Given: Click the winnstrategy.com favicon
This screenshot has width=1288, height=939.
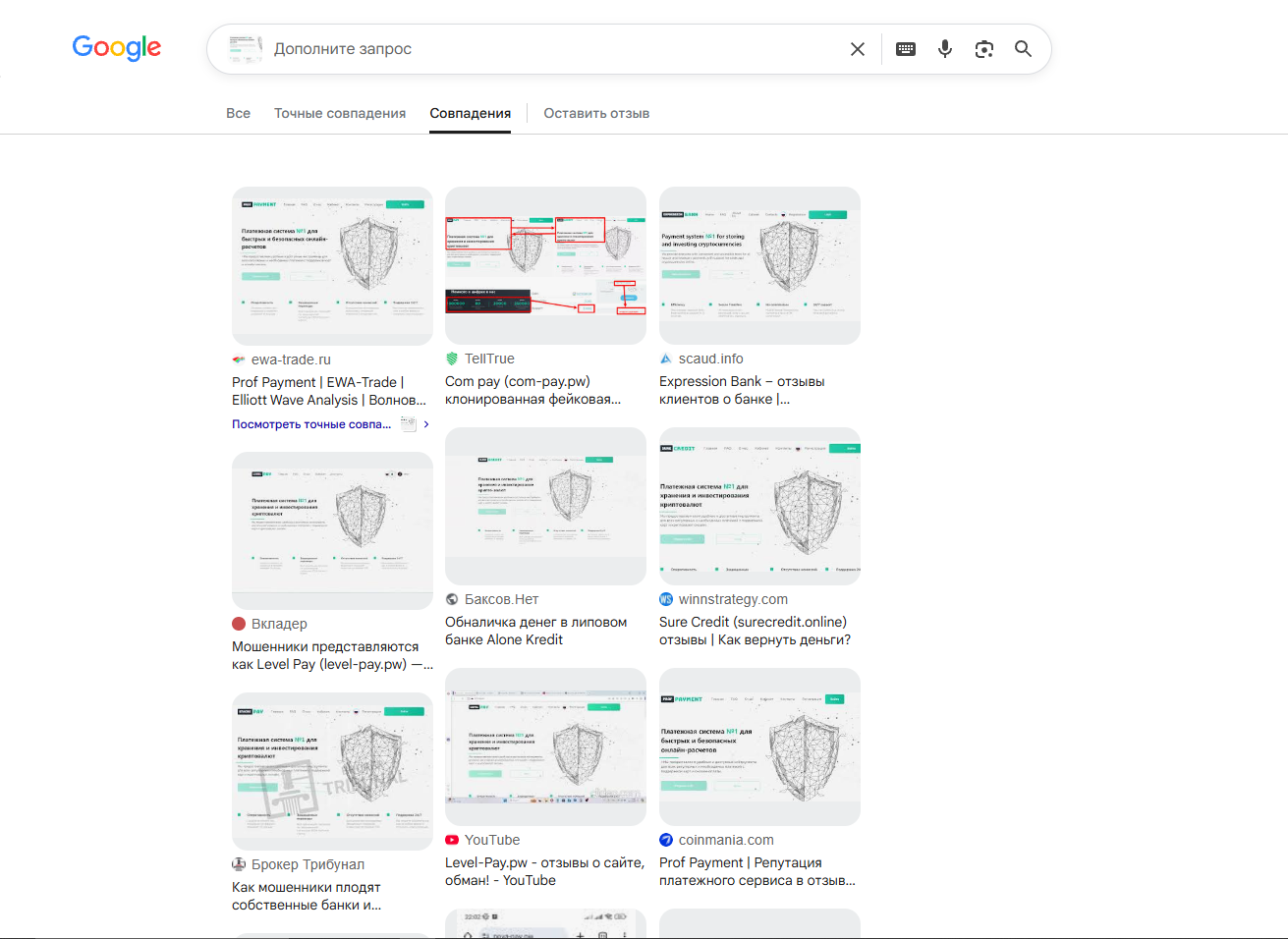Looking at the screenshot, I should pos(666,599).
